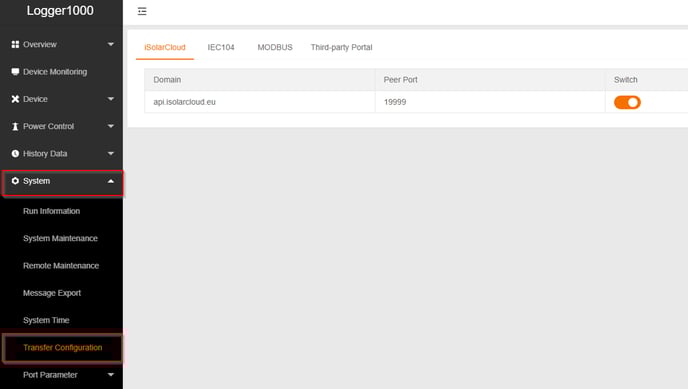Click the Device Monitoring monitor icon
The image size is (688, 389).
15,71
